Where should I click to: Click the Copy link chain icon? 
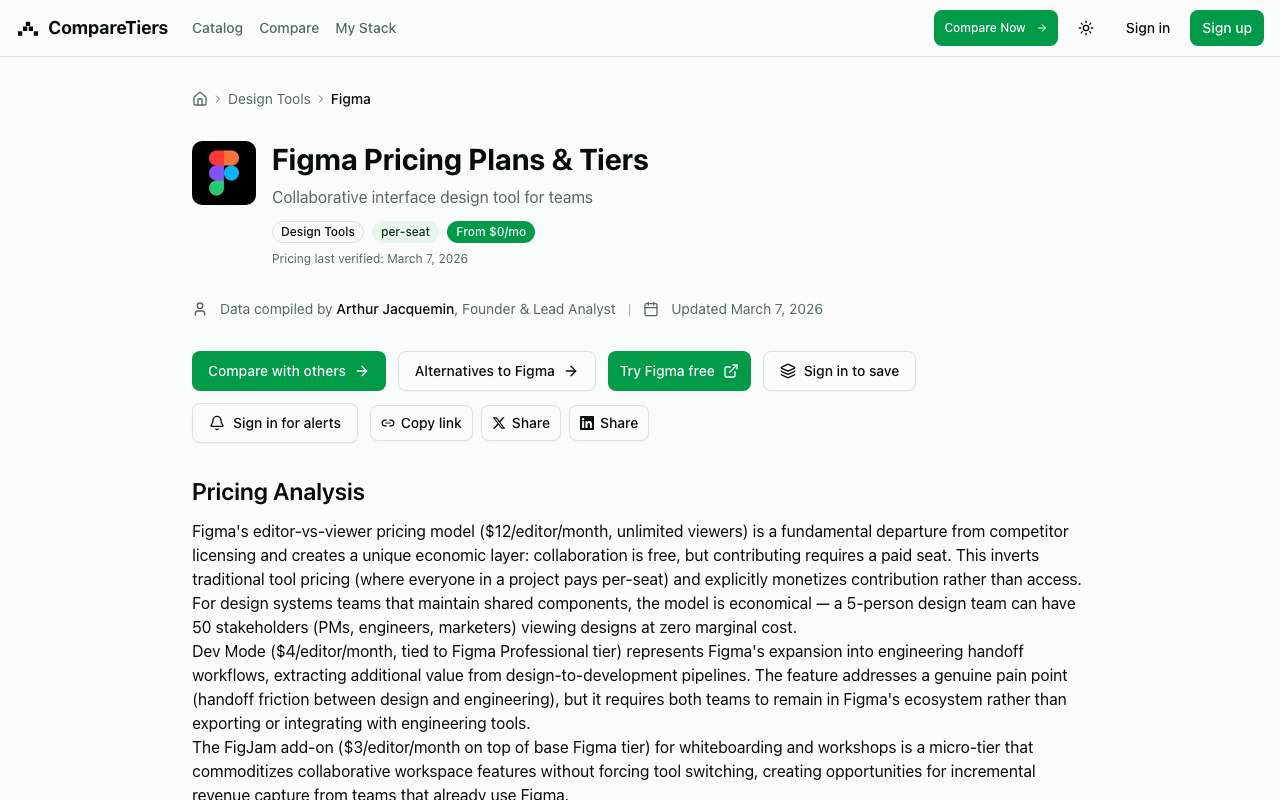(388, 423)
